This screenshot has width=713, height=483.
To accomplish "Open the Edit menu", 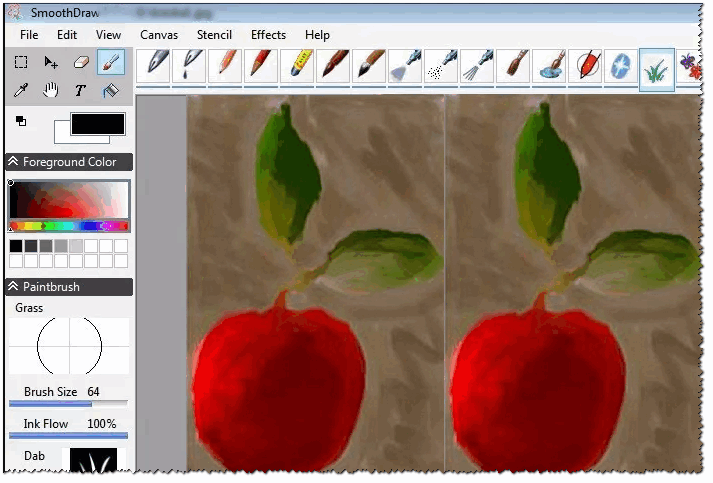I will [67, 35].
